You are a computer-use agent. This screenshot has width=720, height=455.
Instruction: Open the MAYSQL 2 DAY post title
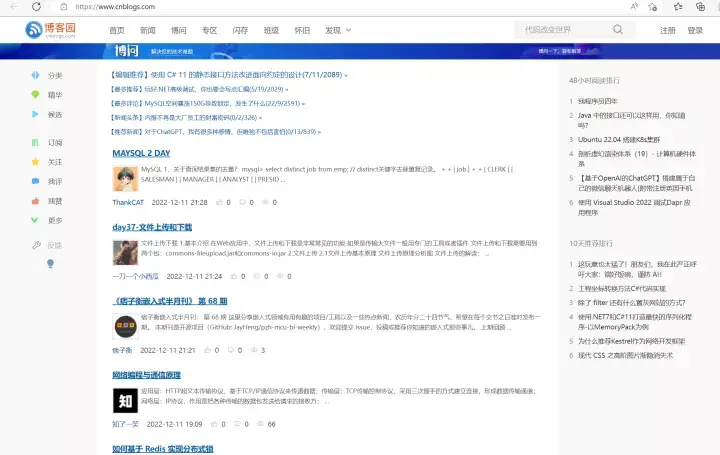pyautogui.click(x=141, y=153)
